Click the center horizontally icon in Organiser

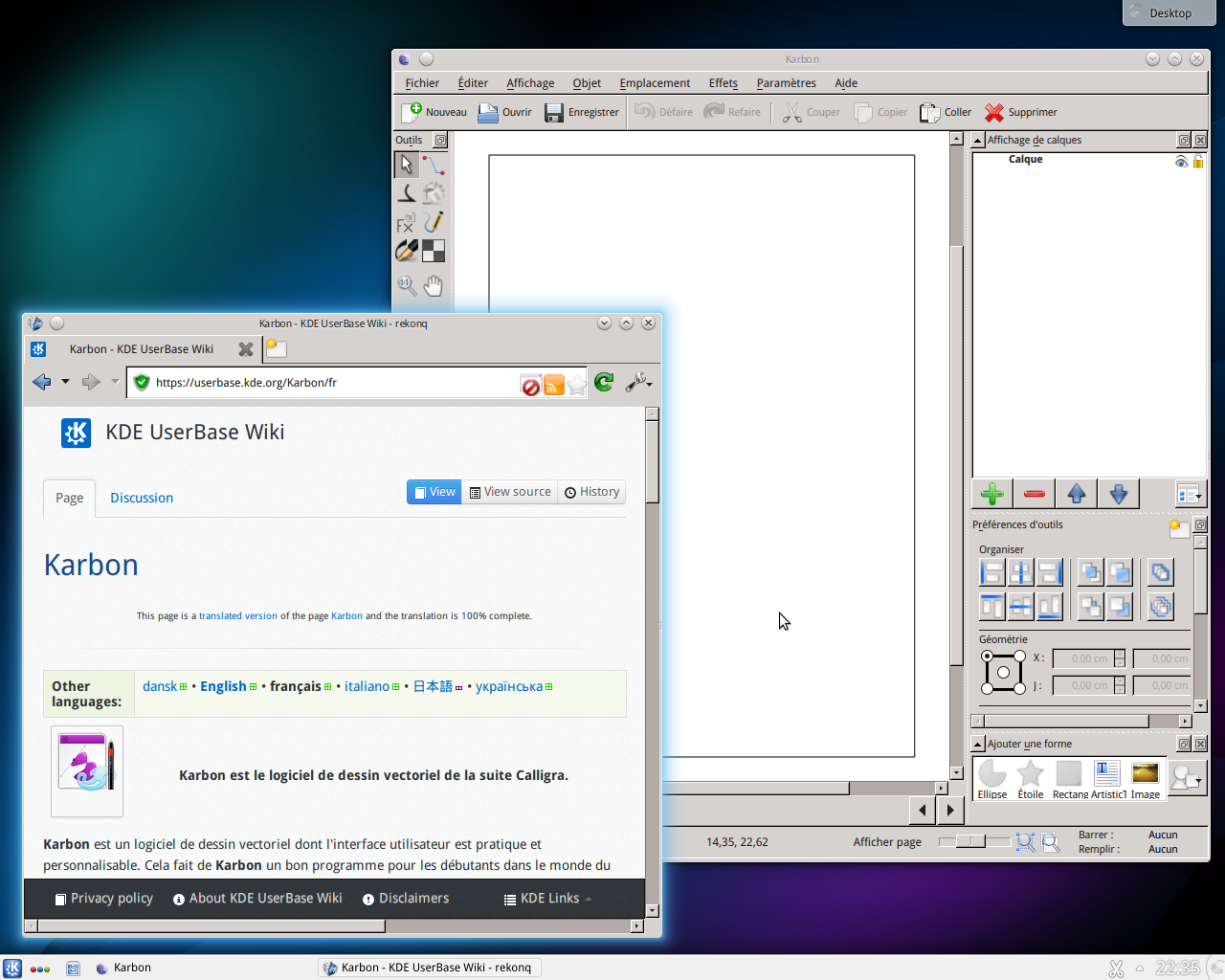coord(1021,572)
